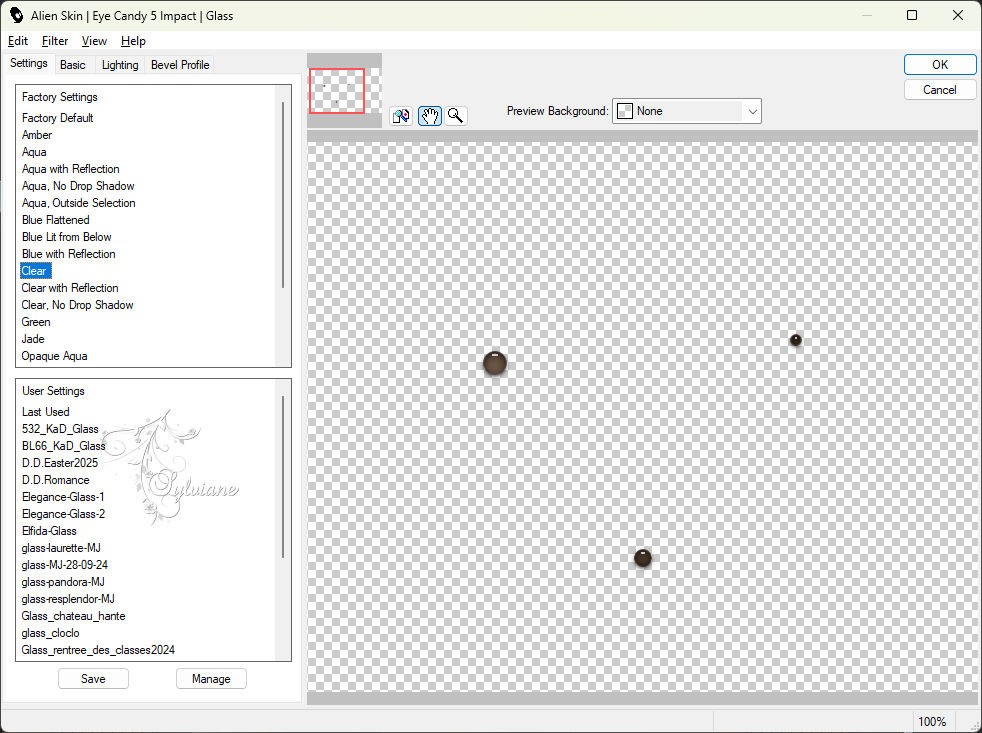Click the large glass bead in preview
The image size is (982, 733).
point(495,363)
